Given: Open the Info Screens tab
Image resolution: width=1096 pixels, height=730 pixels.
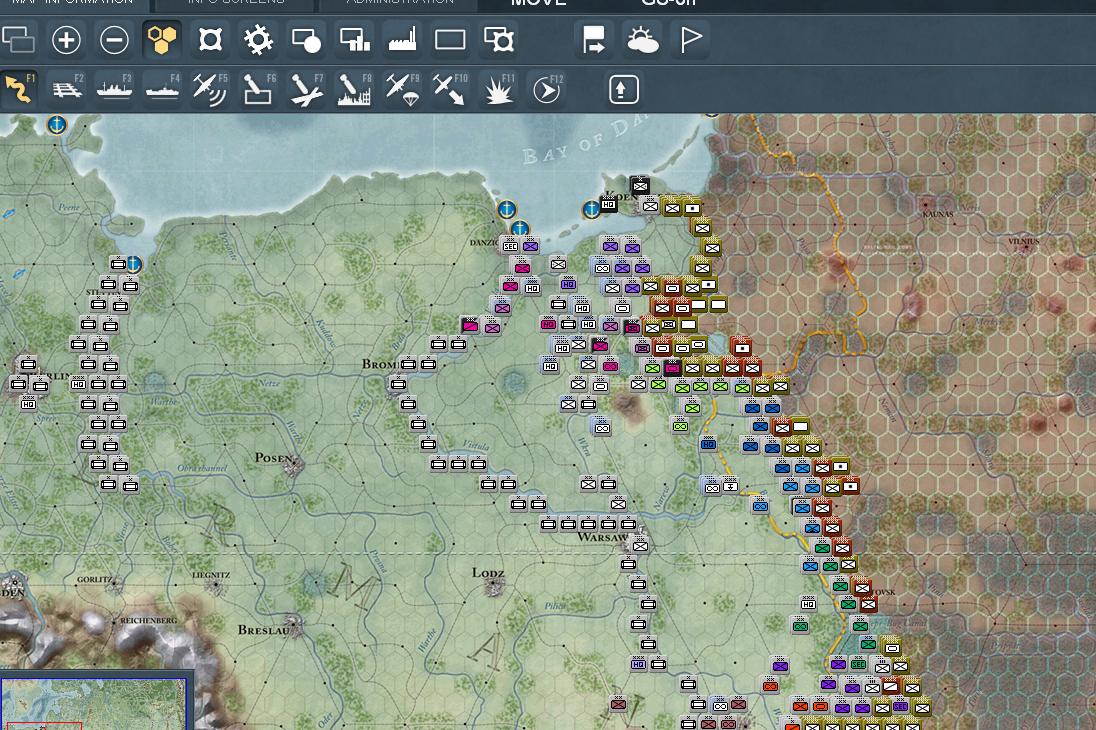Looking at the screenshot, I should (236, 3).
